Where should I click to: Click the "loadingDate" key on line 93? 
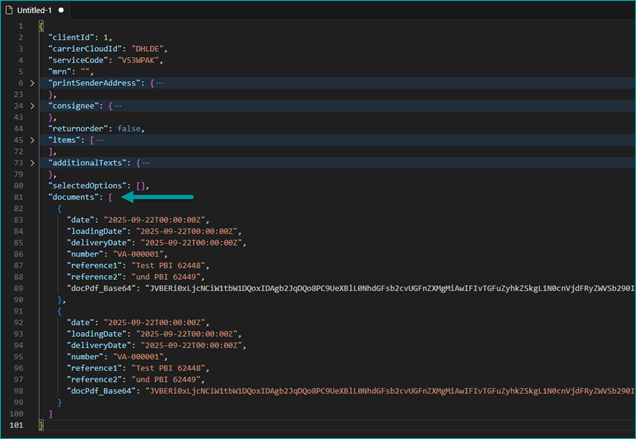99,334
